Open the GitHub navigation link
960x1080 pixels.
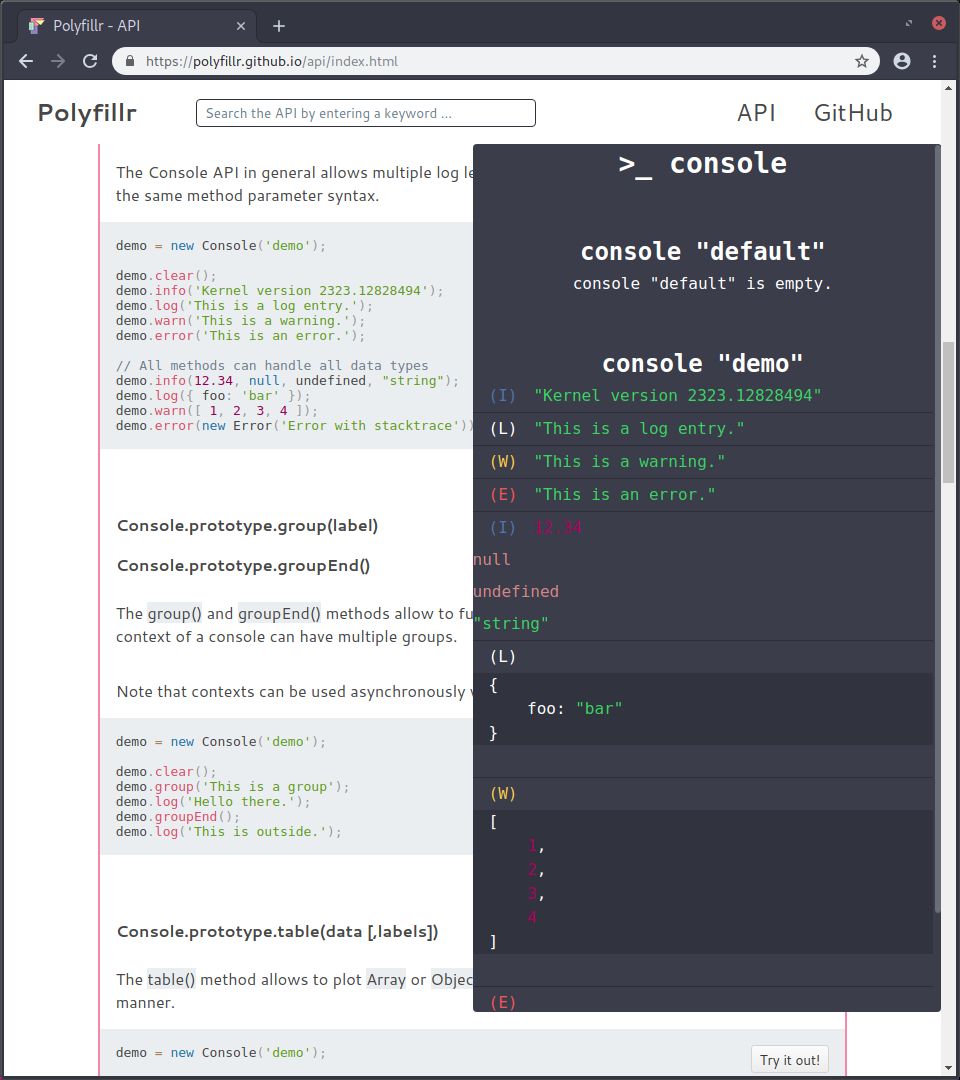point(853,113)
